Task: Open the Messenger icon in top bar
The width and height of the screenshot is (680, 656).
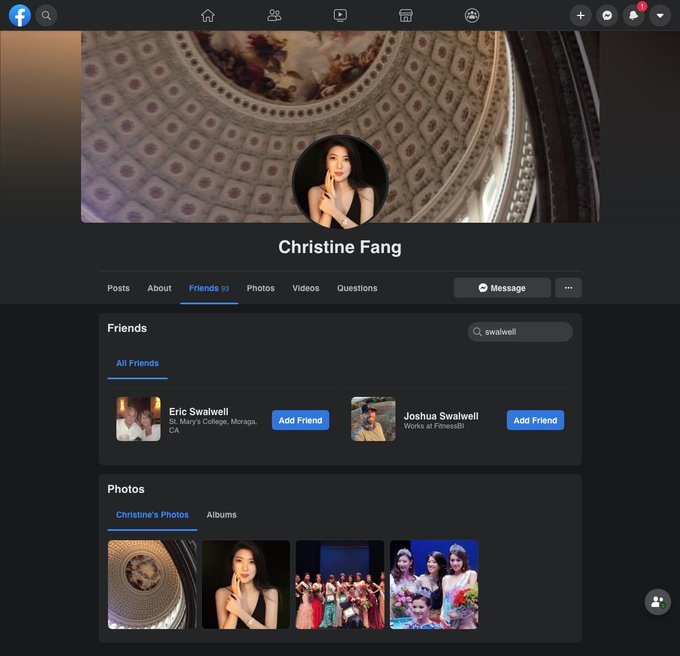Action: coord(607,15)
